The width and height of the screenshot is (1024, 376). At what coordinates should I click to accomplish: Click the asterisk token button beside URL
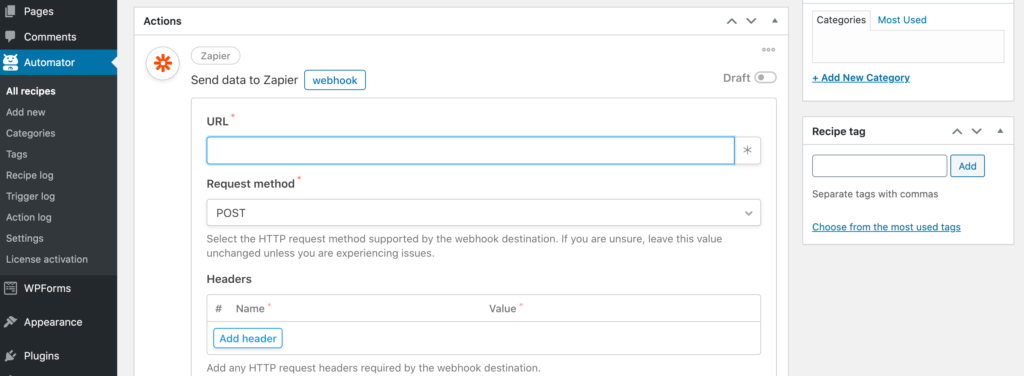tap(748, 150)
